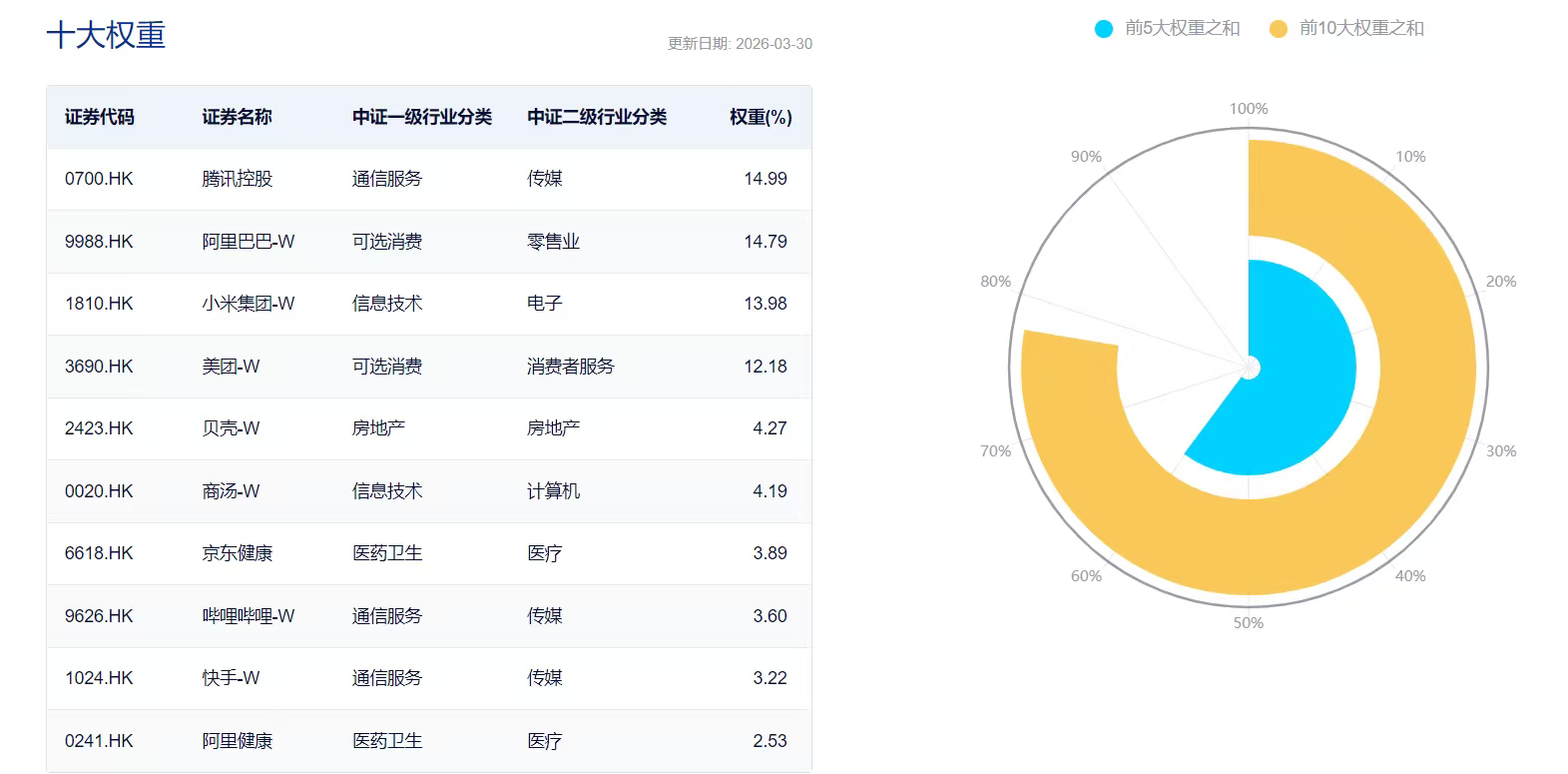
Task: Select stock code 0700.HK
Action: (x=99, y=179)
